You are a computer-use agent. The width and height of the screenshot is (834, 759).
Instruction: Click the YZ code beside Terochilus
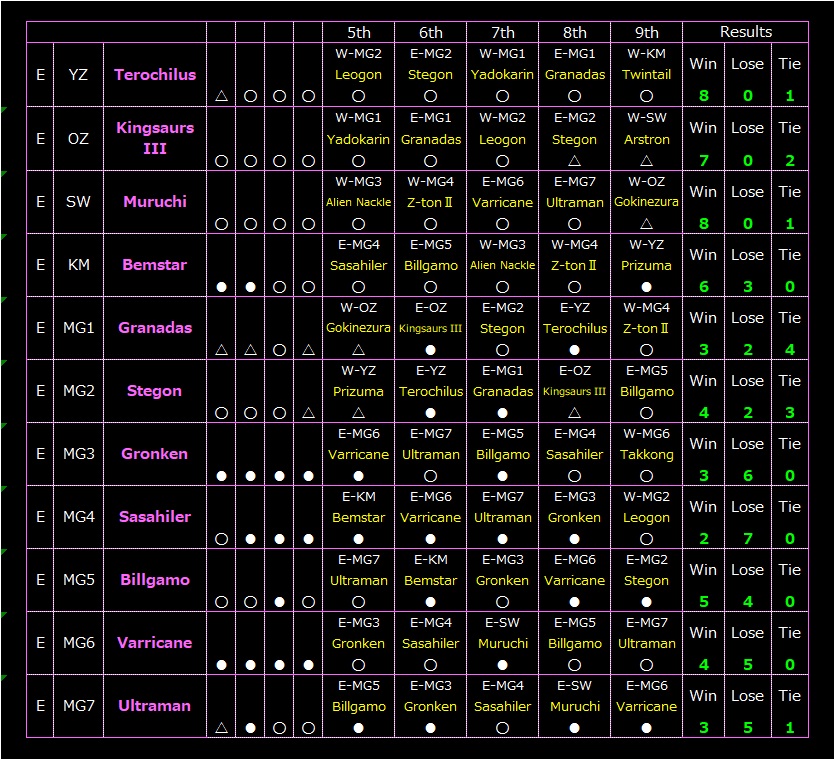pyautogui.click(x=78, y=74)
